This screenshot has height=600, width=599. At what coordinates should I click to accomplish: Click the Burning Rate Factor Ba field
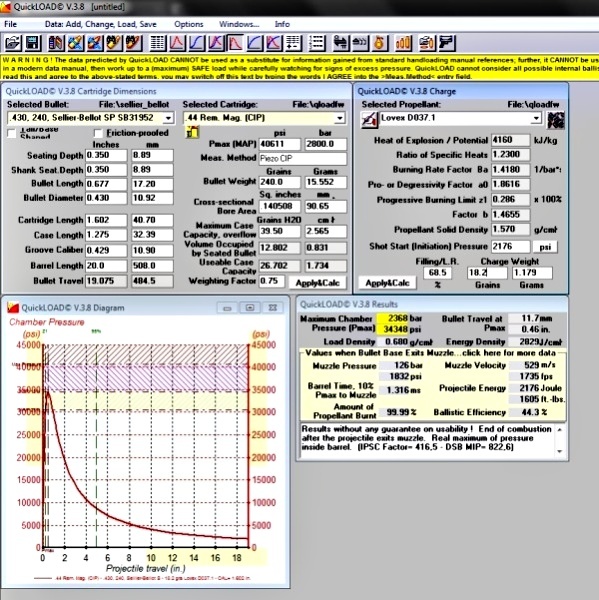pyautogui.click(x=511, y=170)
